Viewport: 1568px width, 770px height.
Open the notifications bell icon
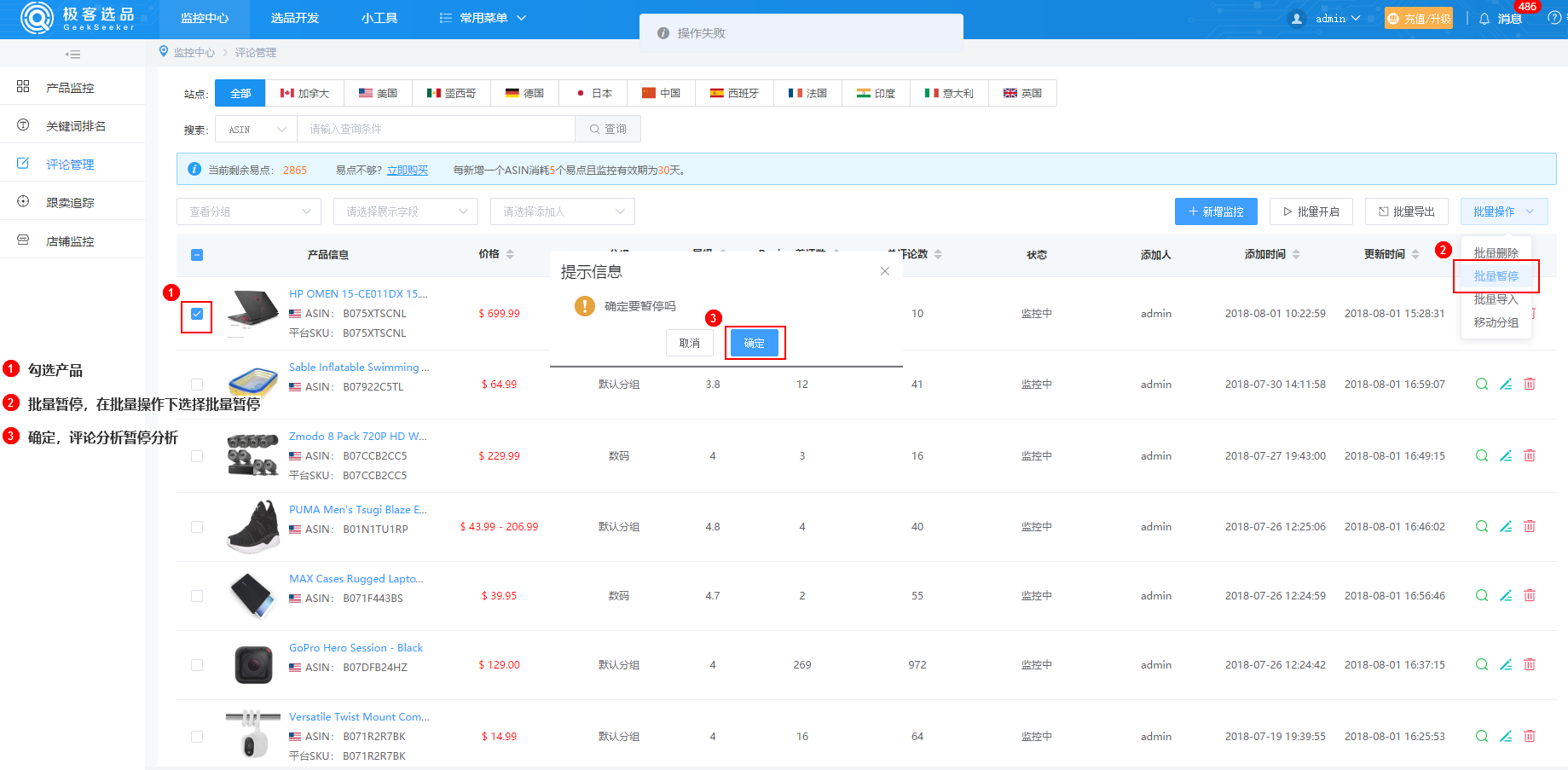1484,18
